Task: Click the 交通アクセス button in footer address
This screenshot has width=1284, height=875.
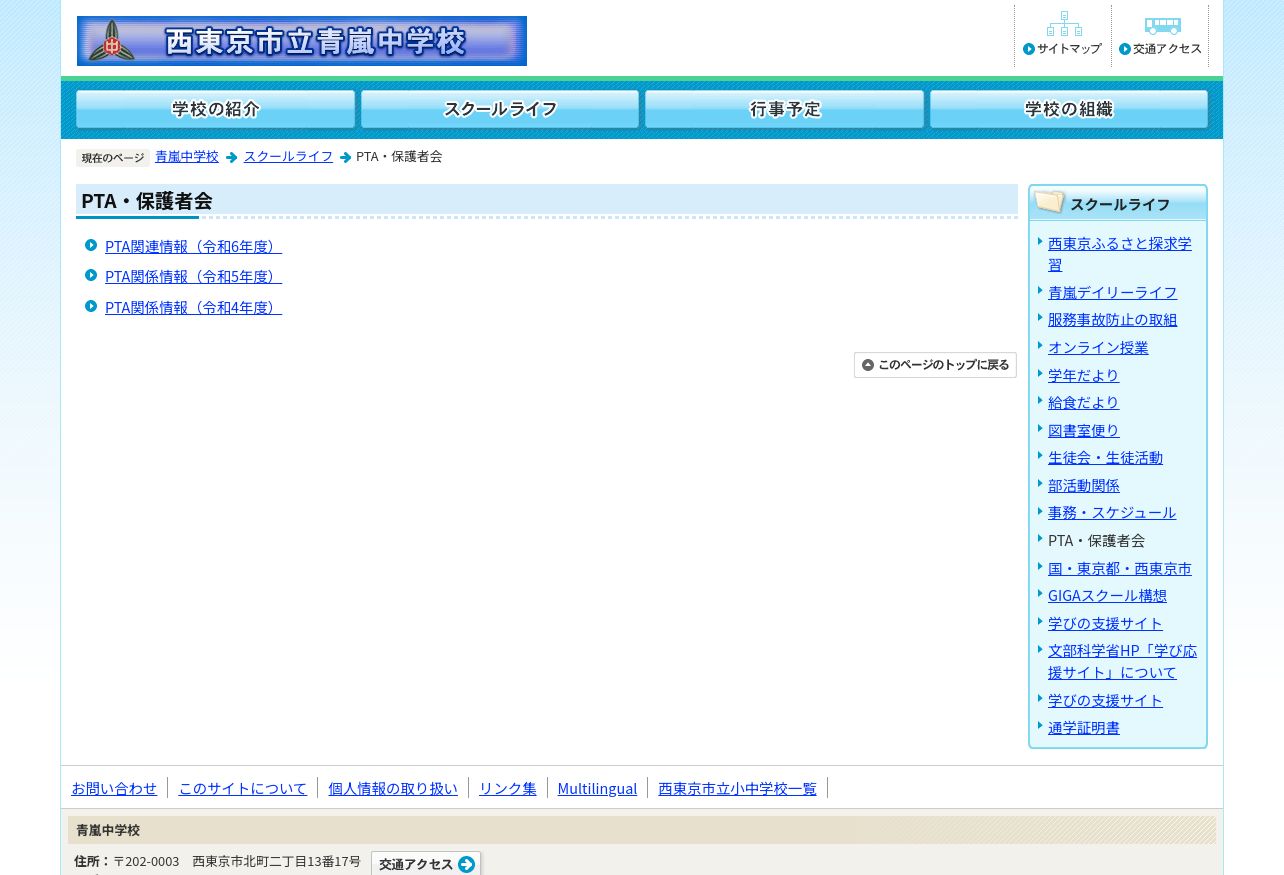Action: click(x=426, y=864)
